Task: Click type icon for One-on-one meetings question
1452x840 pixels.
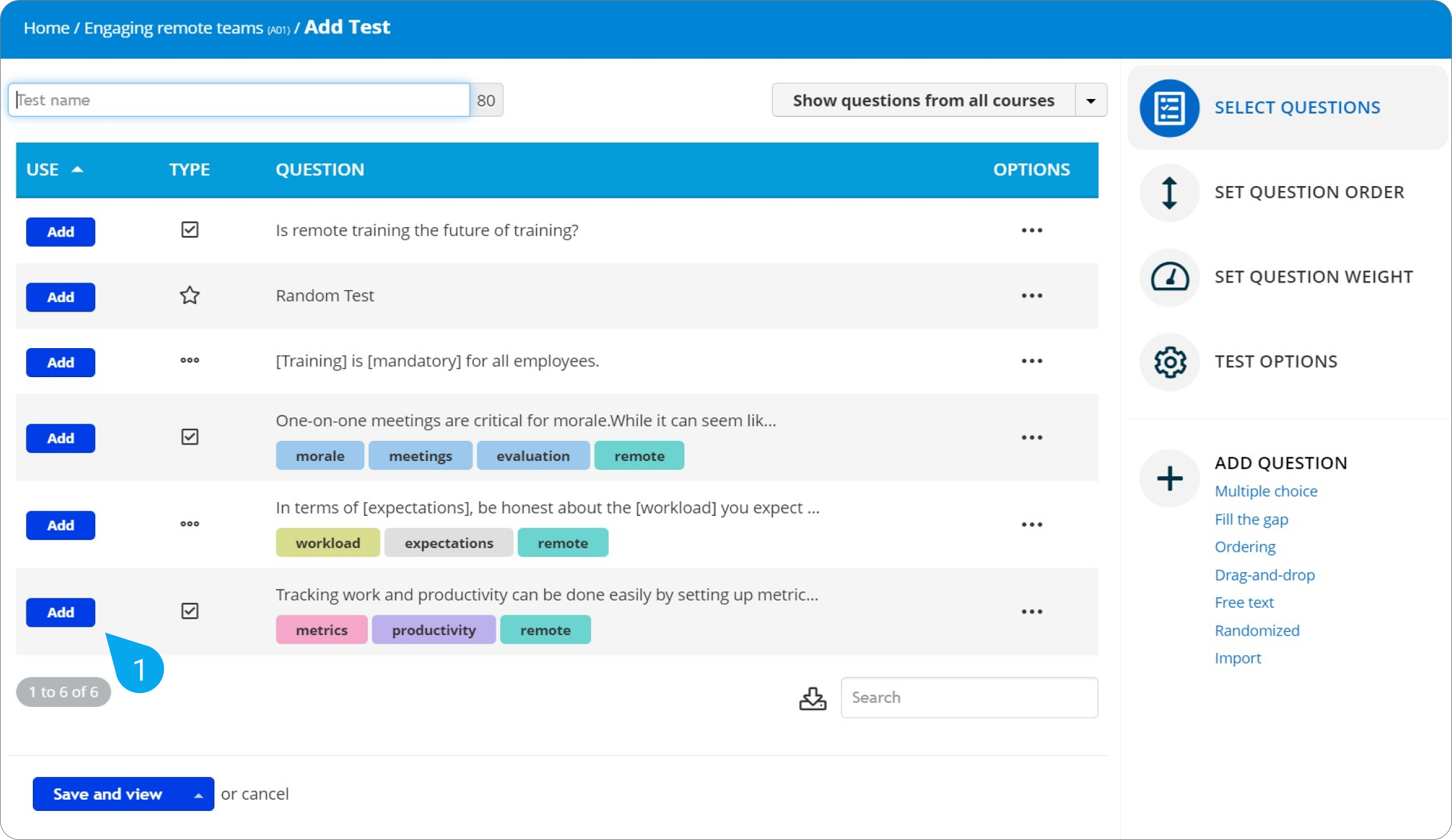Action: point(189,436)
